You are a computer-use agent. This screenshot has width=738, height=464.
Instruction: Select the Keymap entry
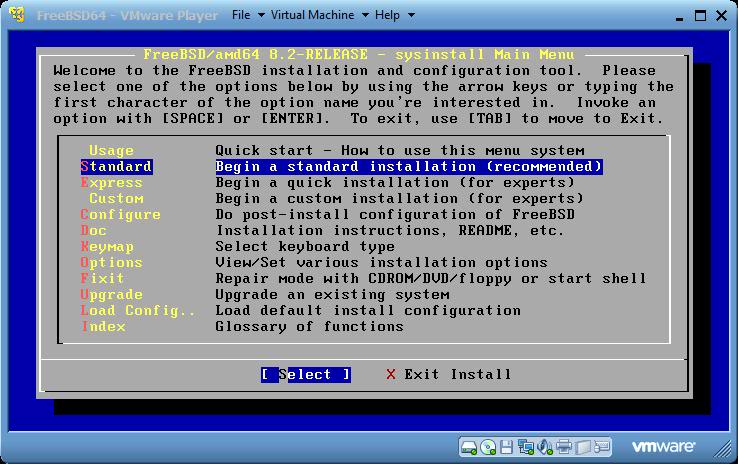[107, 247]
